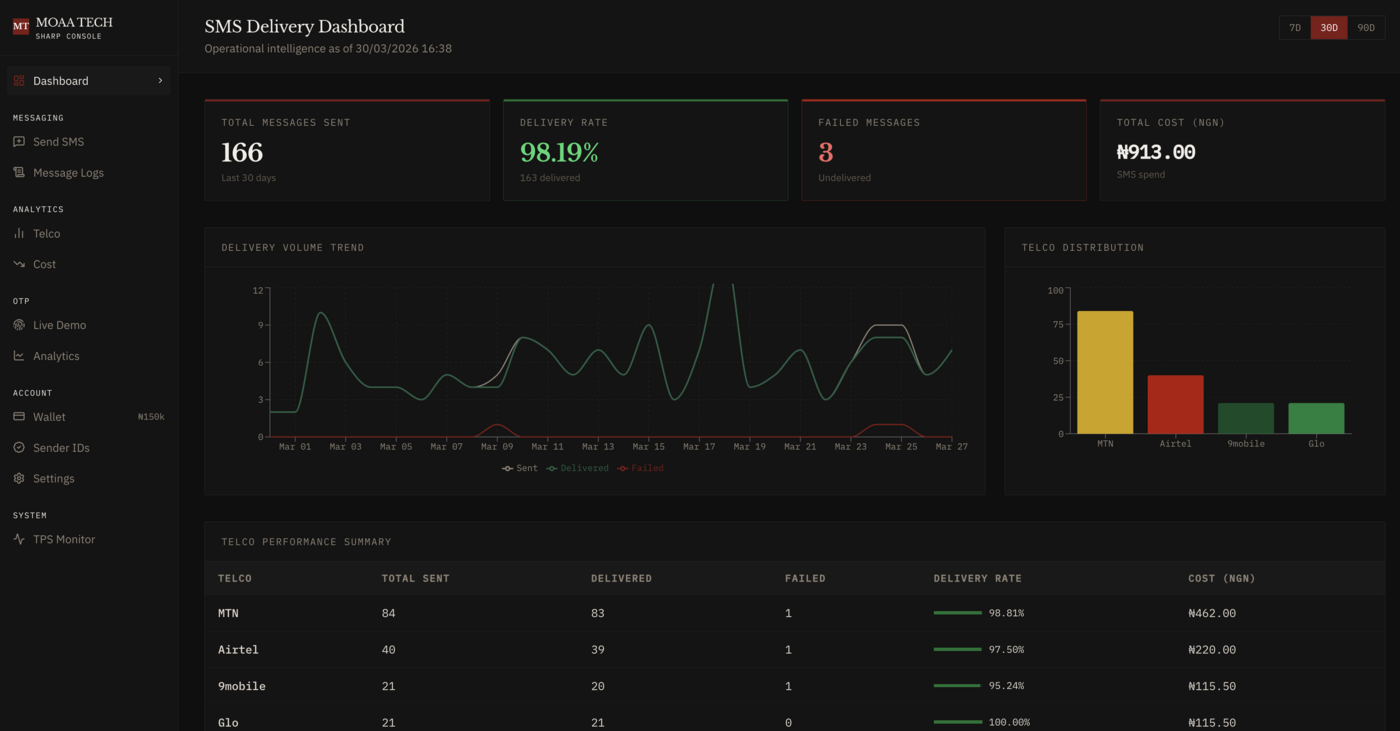Hide the Failed series in chart legend

pos(641,468)
